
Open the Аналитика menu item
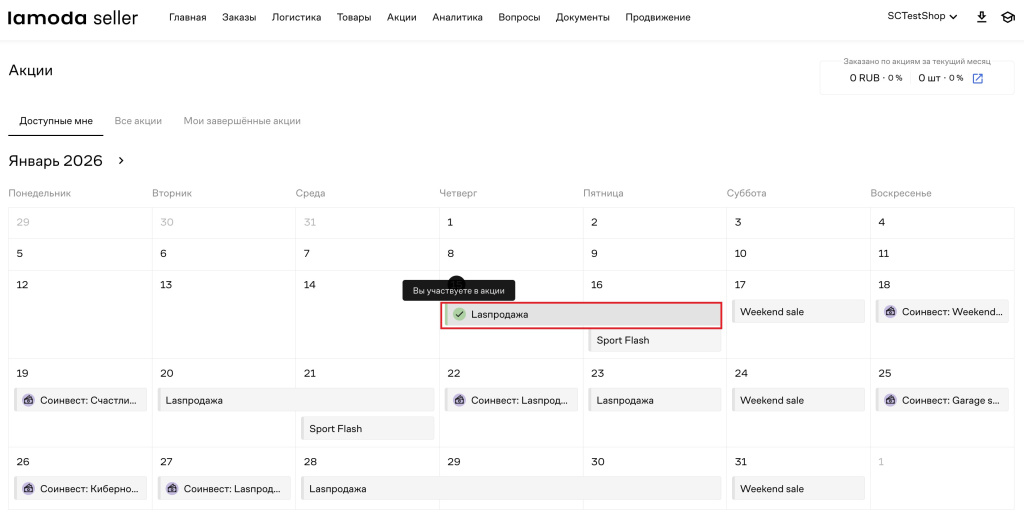457,17
